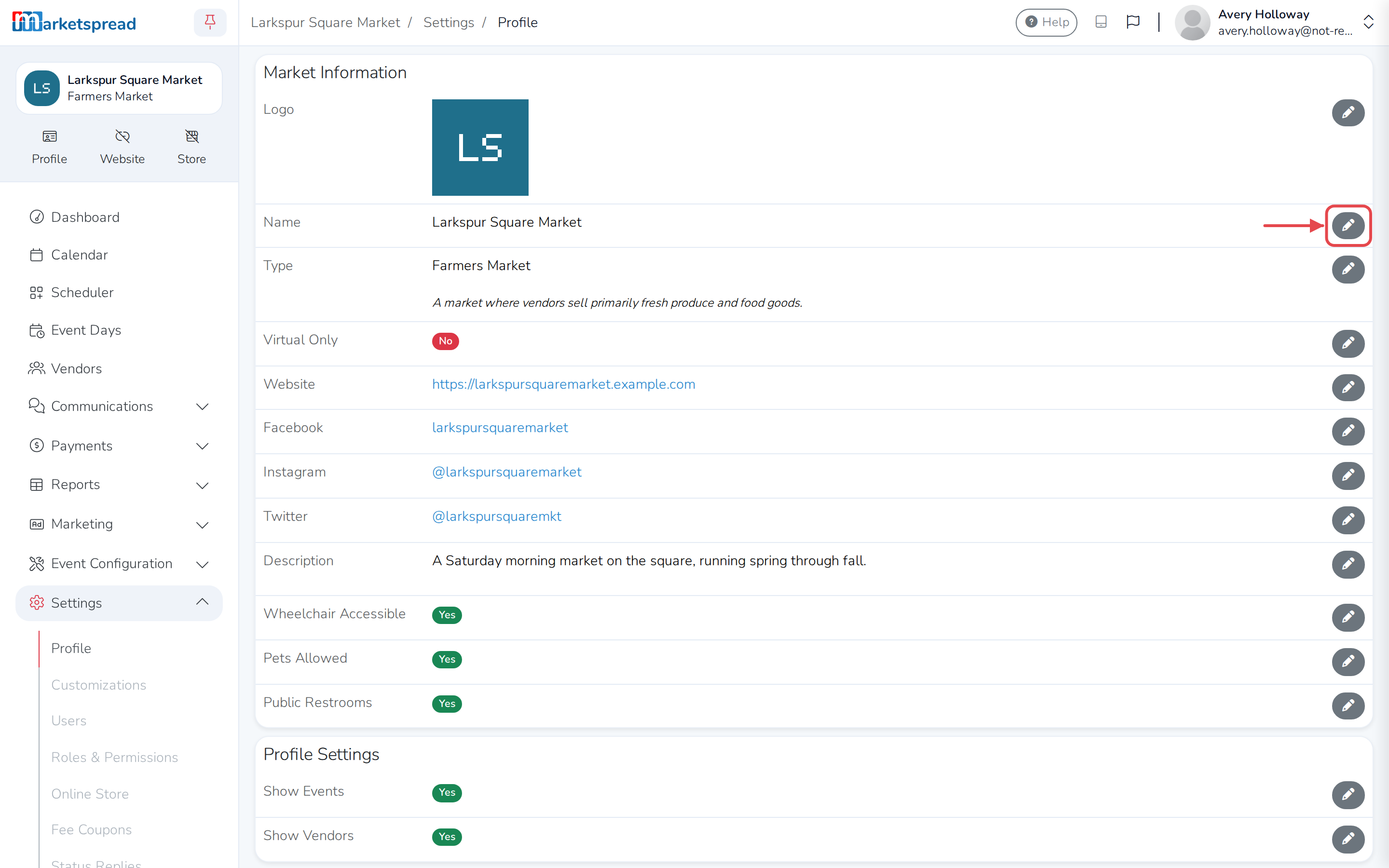
Task: Edit Show Events setting
Action: (x=1348, y=795)
